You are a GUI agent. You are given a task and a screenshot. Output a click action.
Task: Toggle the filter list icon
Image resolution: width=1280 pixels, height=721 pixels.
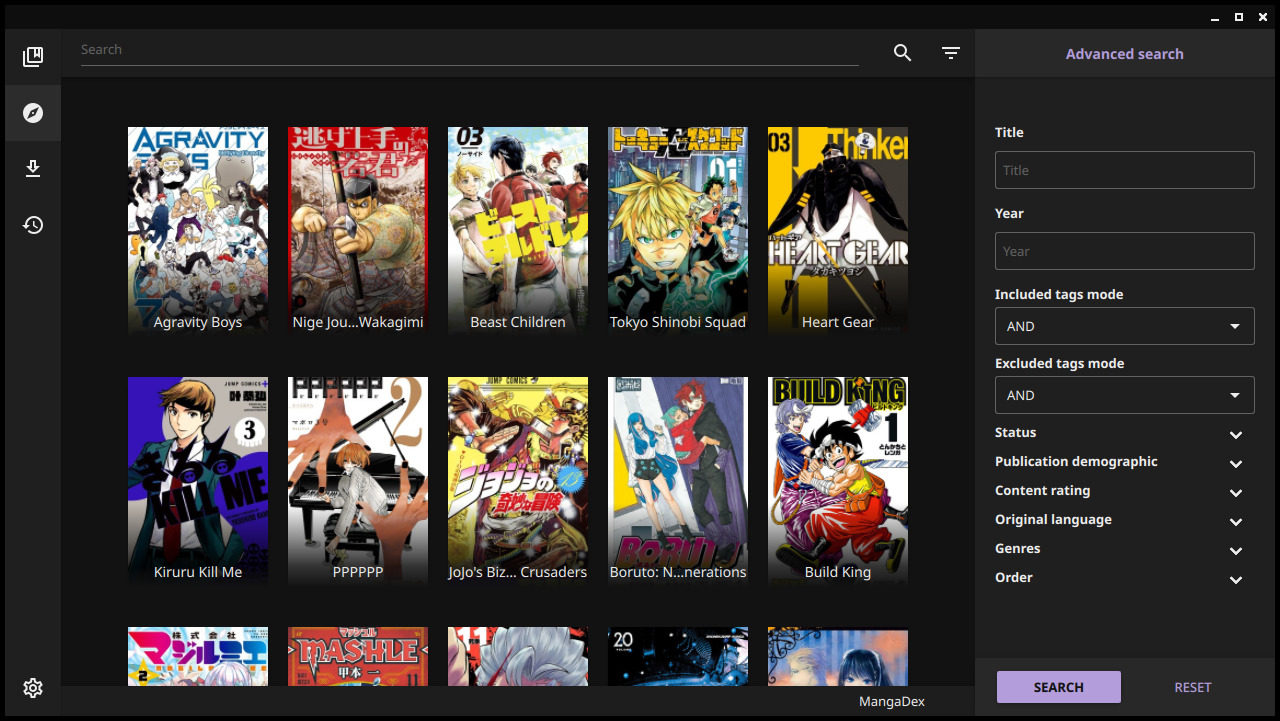click(x=951, y=53)
